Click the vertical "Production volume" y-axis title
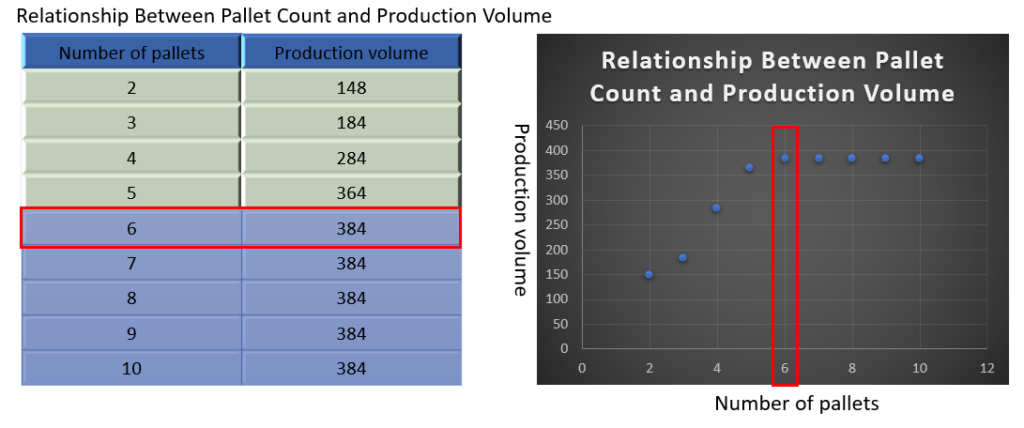Screen dimensions: 1024x428 tap(520, 210)
